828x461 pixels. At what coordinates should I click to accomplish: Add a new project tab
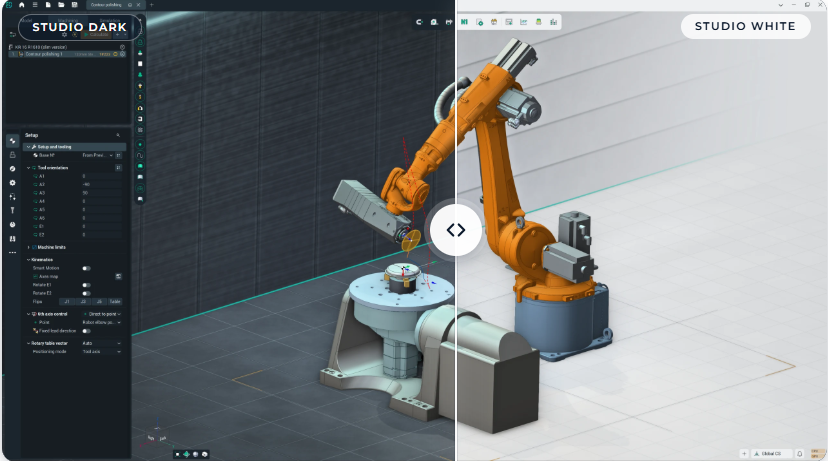click(152, 5)
